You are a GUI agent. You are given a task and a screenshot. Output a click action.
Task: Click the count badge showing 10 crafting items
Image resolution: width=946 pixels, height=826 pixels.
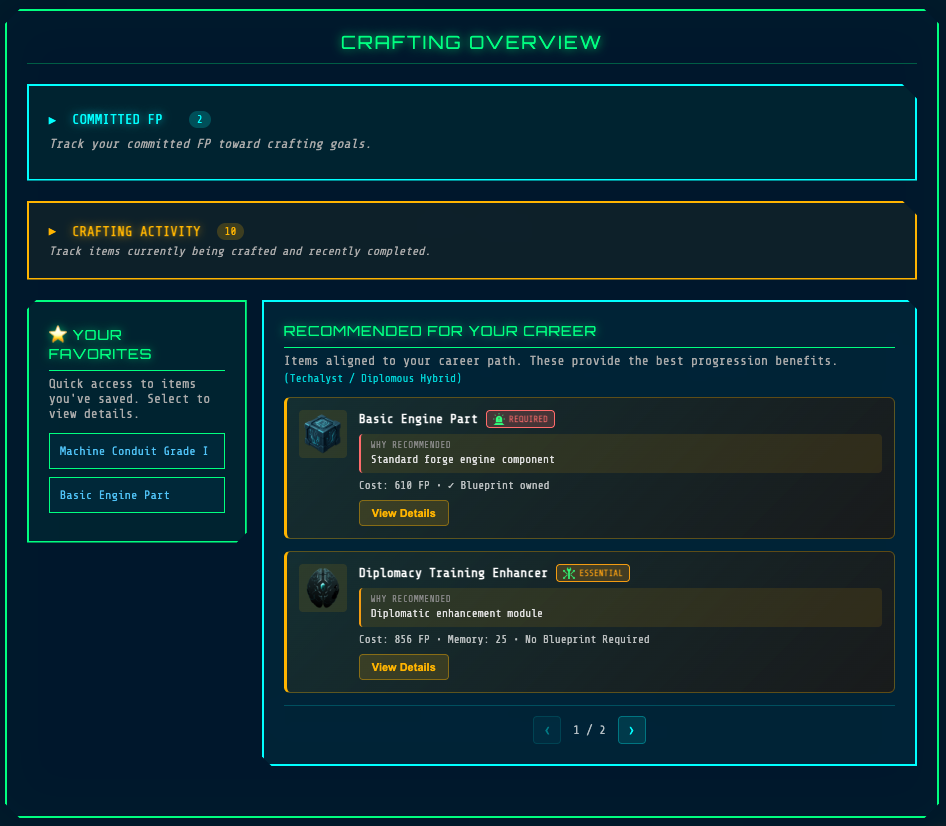(x=230, y=231)
